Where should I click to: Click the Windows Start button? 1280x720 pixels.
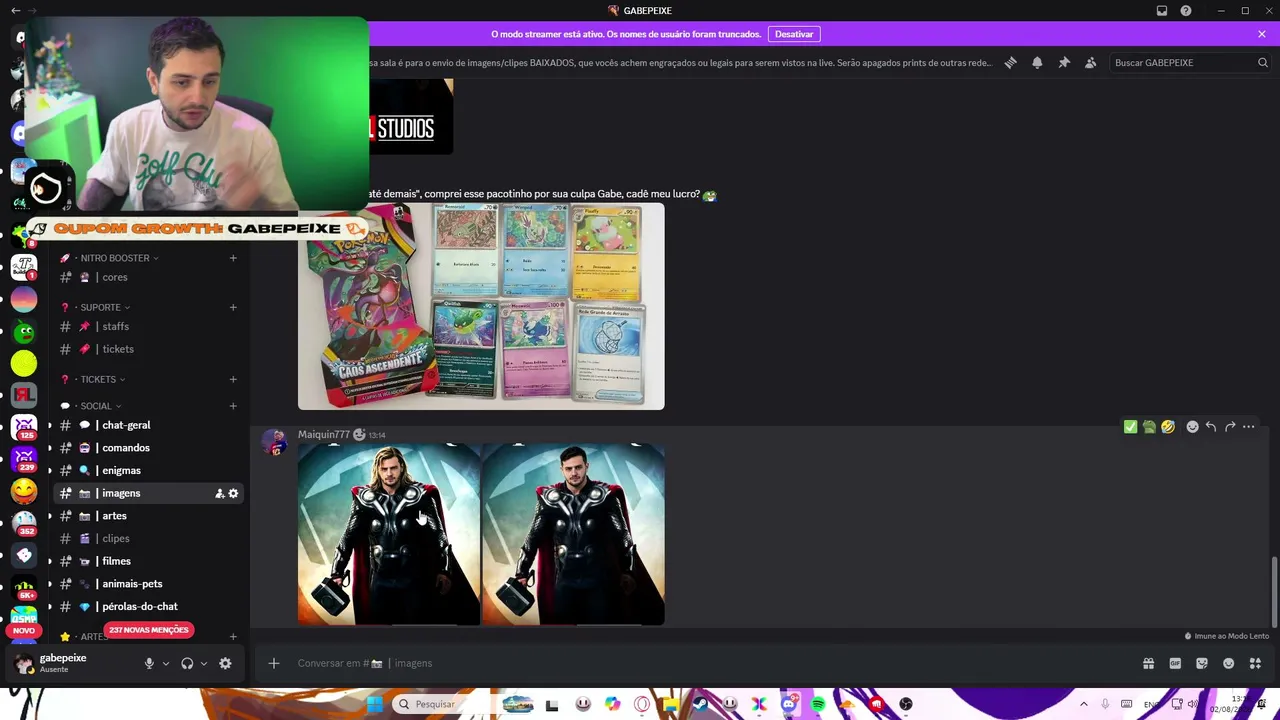374,704
